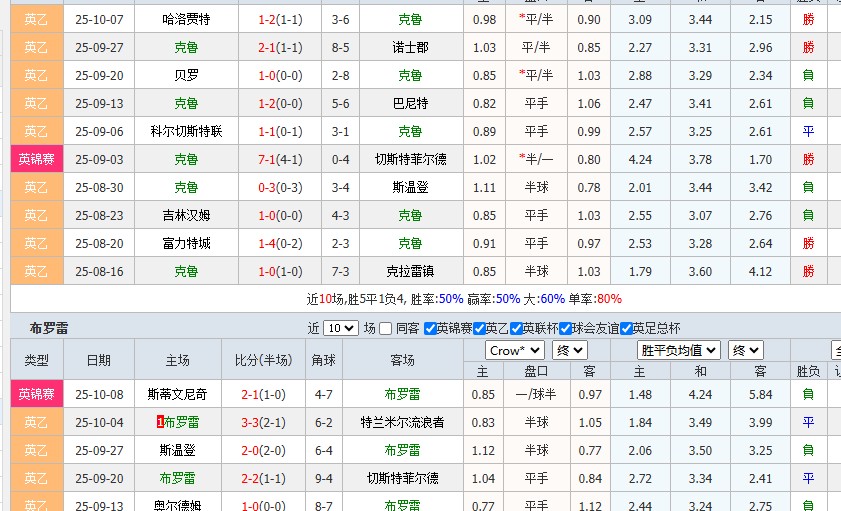Enable the 同客 checkbox filter
The width and height of the screenshot is (841, 511).
(x=387, y=328)
